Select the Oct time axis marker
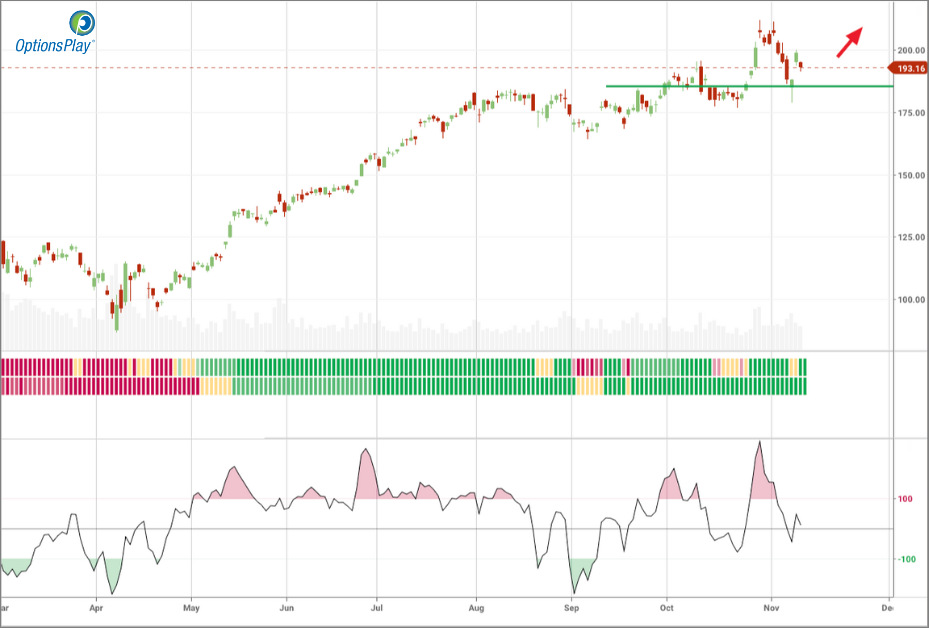The width and height of the screenshot is (929, 628). tap(666, 607)
